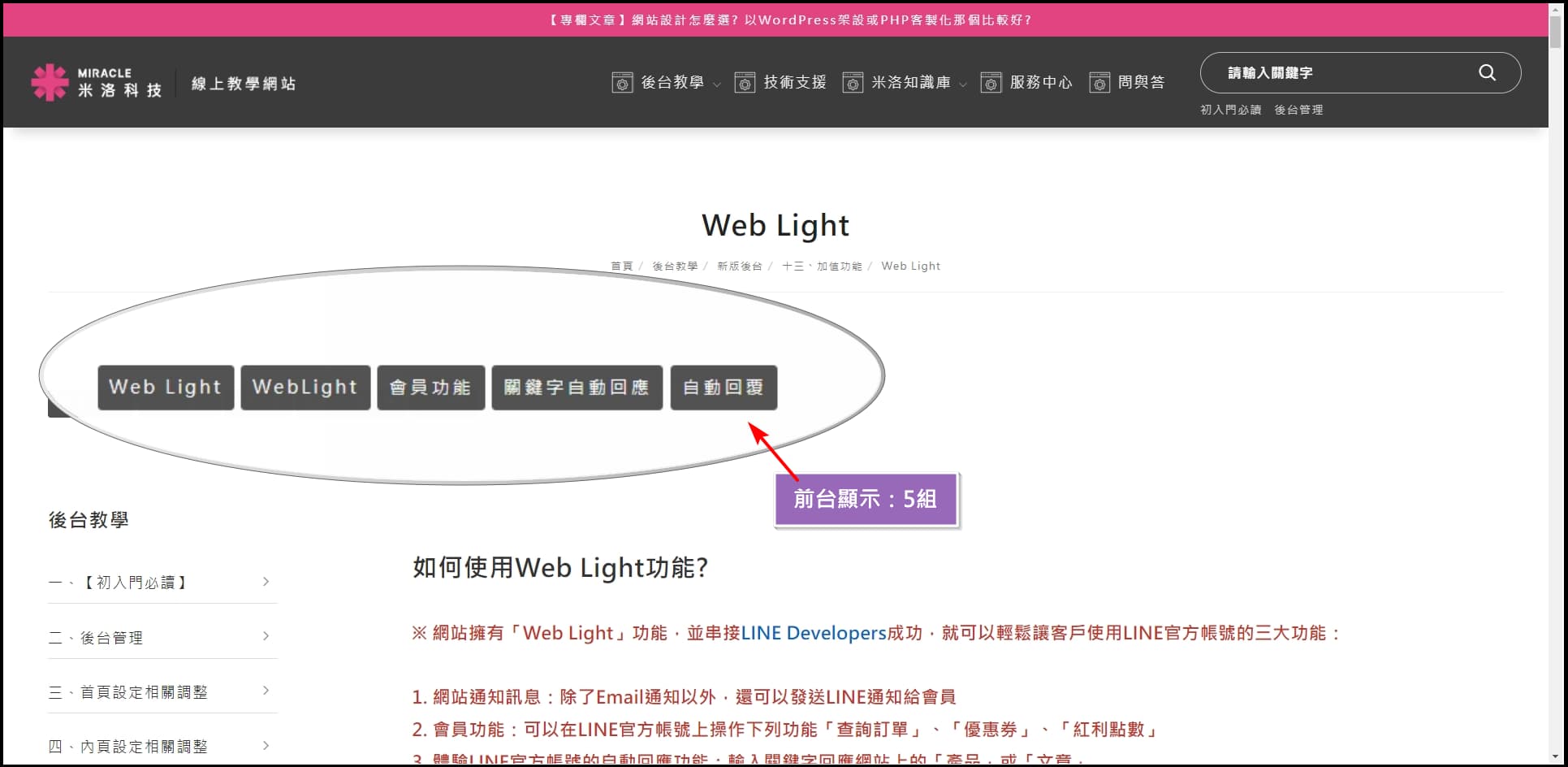The height and width of the screenshot is (767, 1568).
Task: Click the icon beside 服務中心
Action: 991,83
